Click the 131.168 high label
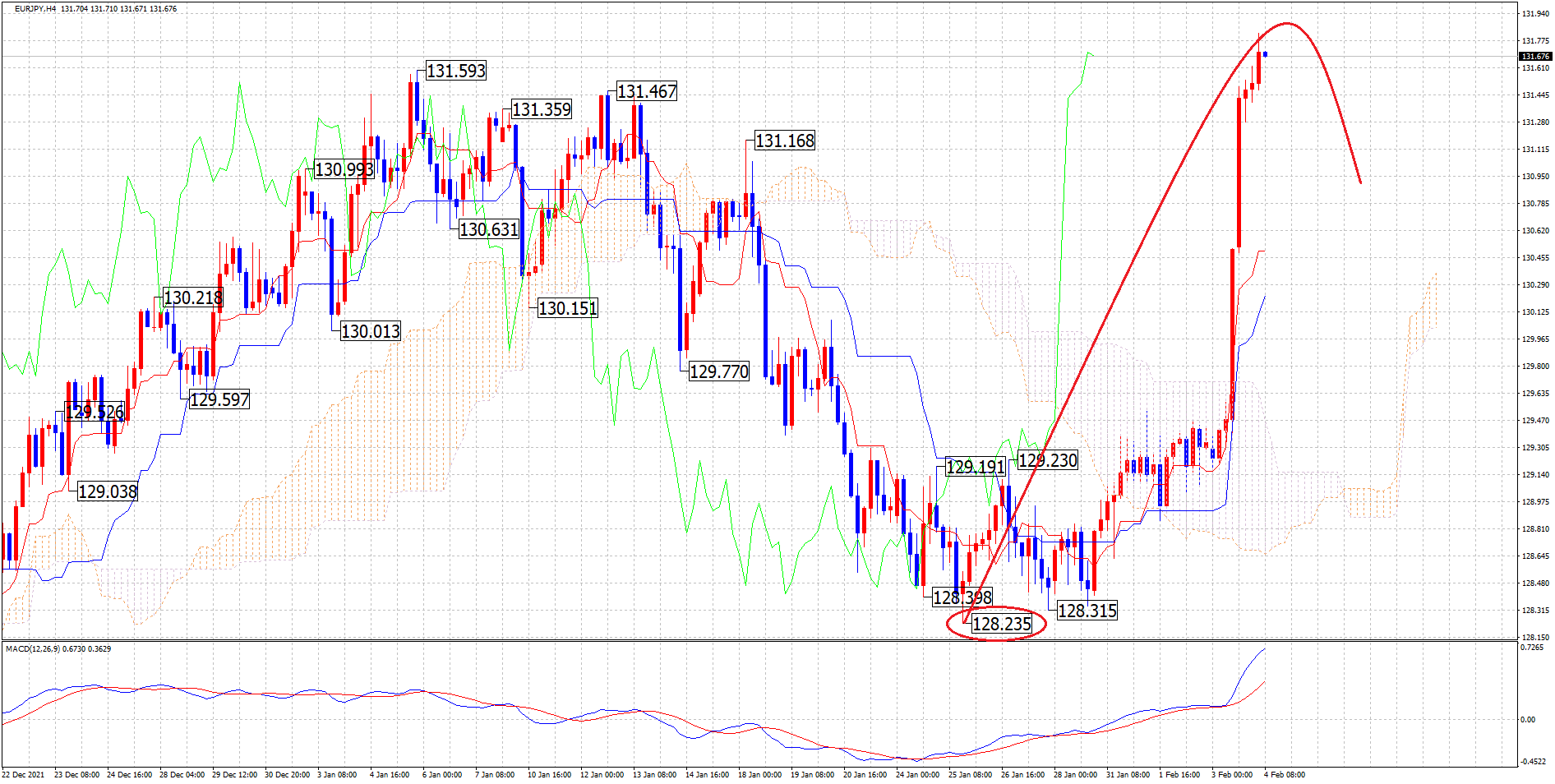Screen dimensions: 1555x784 785,141
